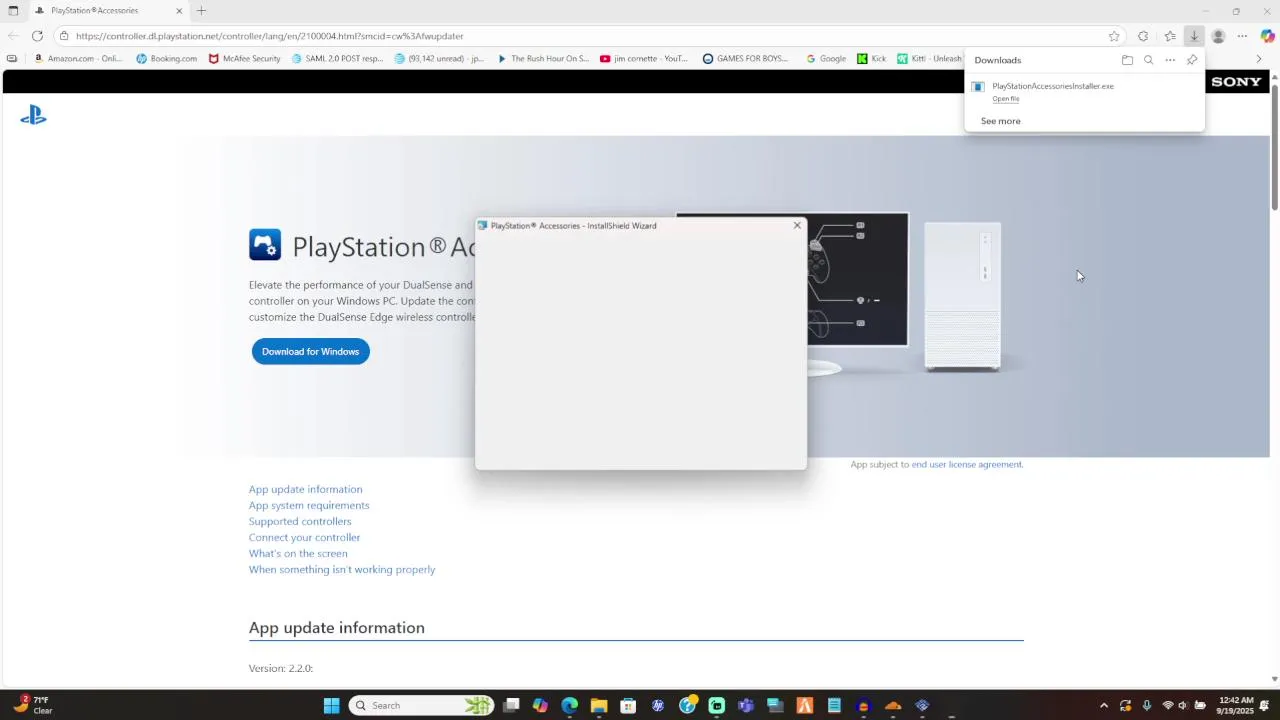The image size is (1280, 720).
Task: Toggle the Downloads toolbar icon
Action: (x=1194, y=36)
